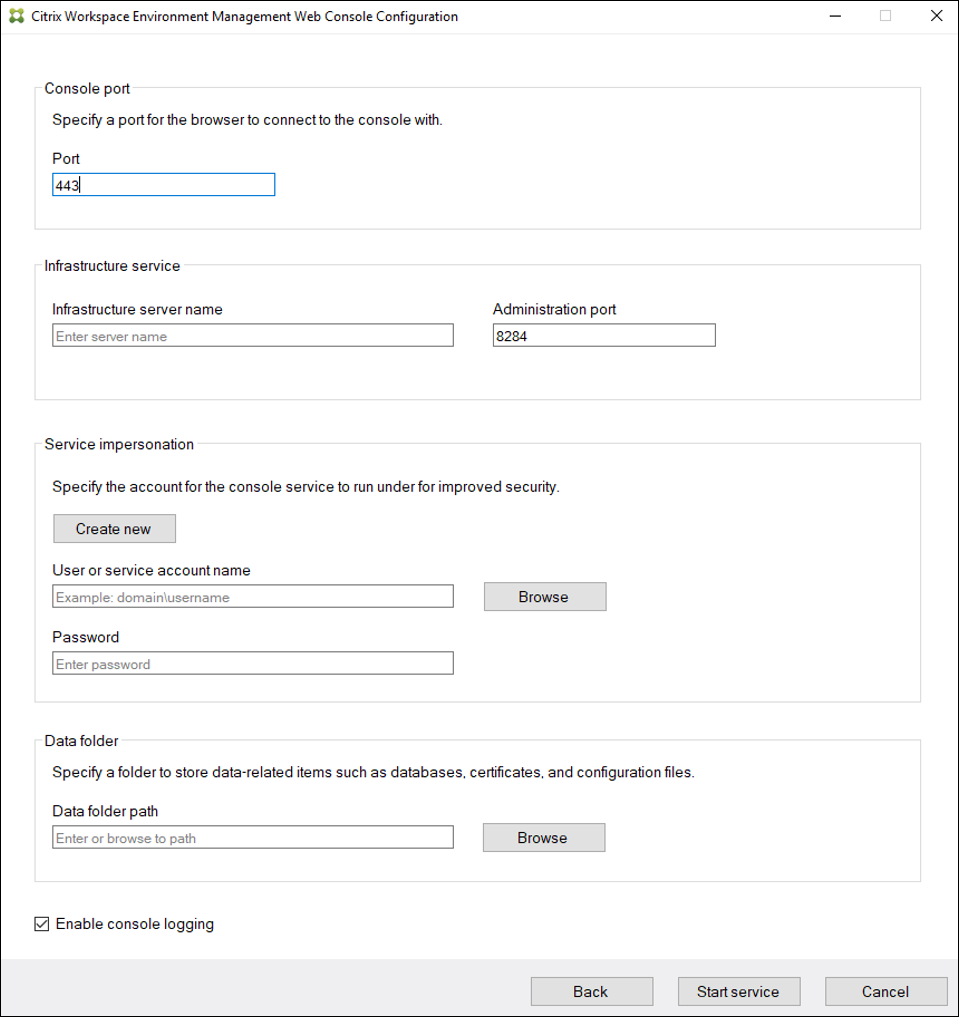
Task: Minimize the configuration window
Action: (835, 16)
